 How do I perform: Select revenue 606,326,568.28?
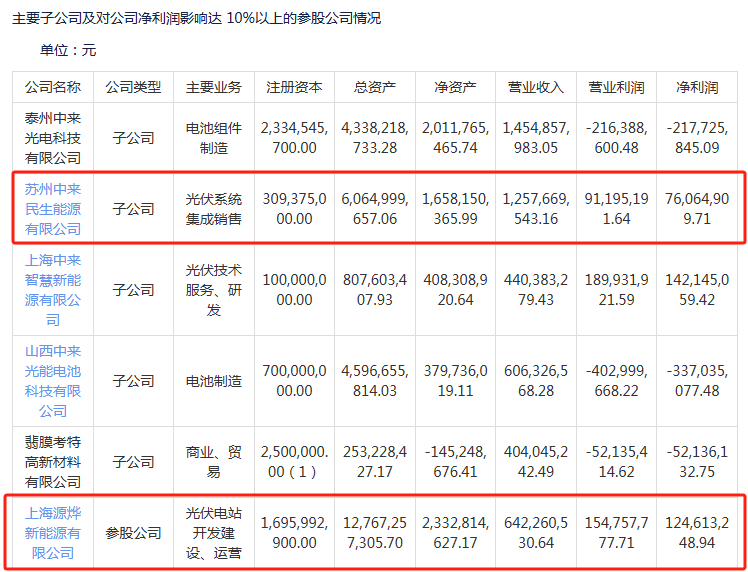click(536, 381)
